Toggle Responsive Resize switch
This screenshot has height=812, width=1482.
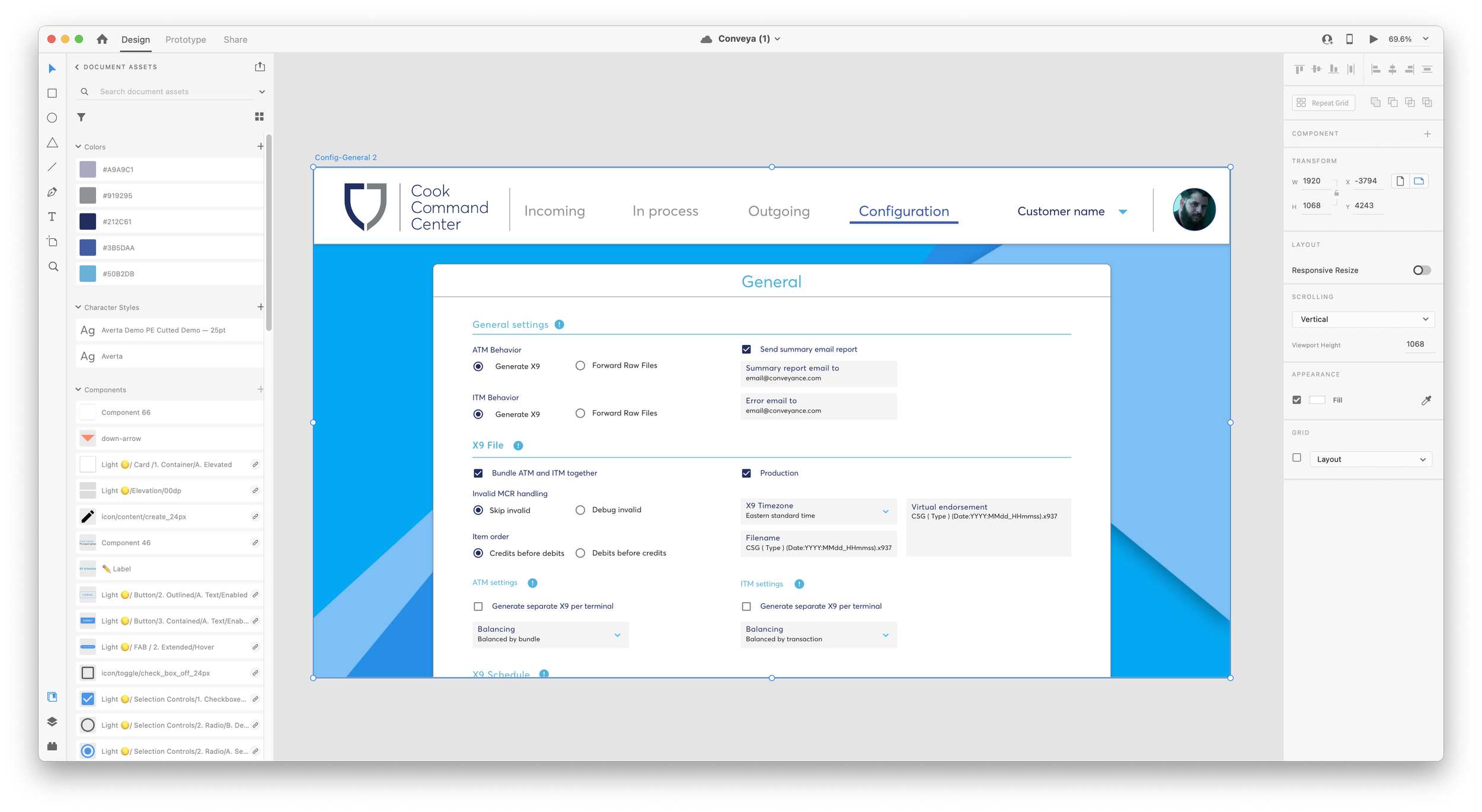(1422, 270)
